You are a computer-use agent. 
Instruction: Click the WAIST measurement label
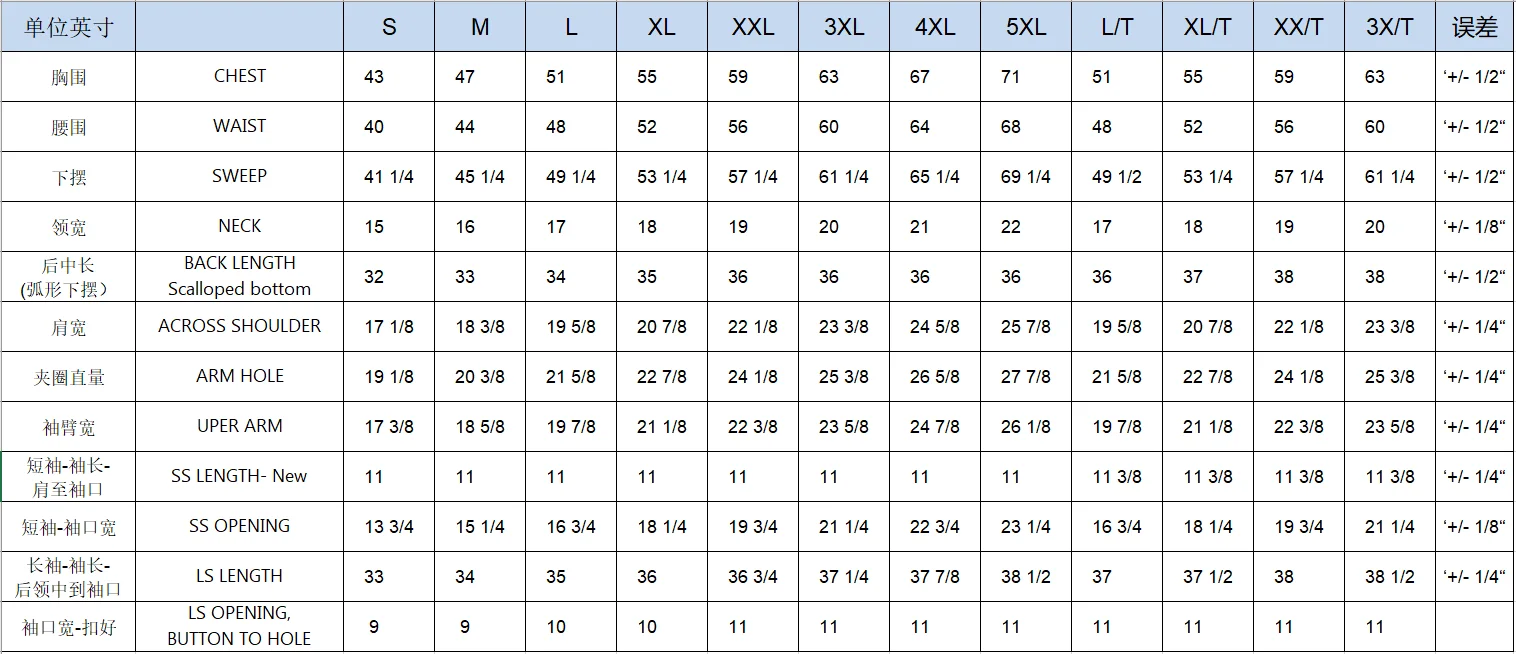pos(240,126)
